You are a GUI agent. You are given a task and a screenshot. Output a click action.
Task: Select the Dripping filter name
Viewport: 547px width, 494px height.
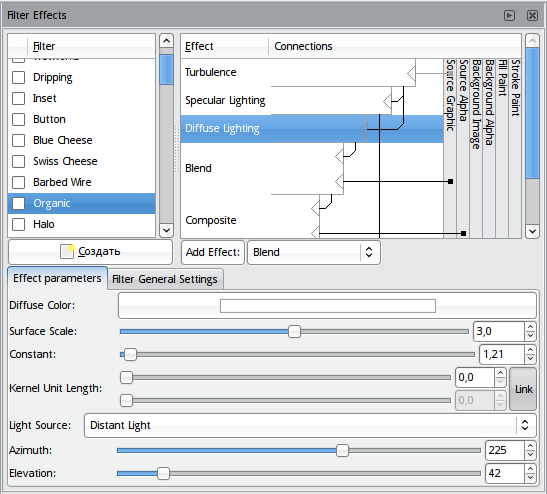tap(53, 77)
